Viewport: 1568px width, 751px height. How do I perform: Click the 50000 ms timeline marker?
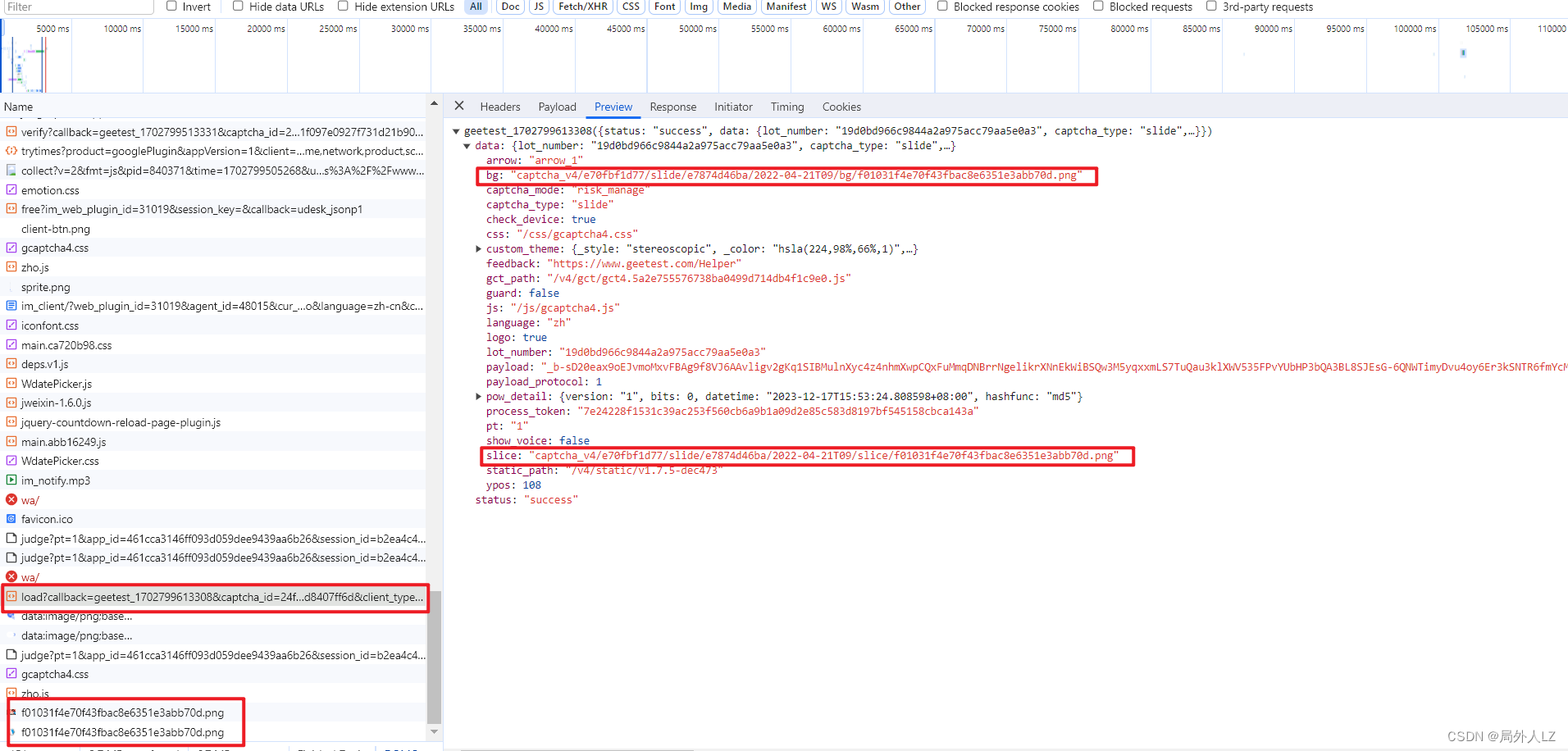click(697, 29)
